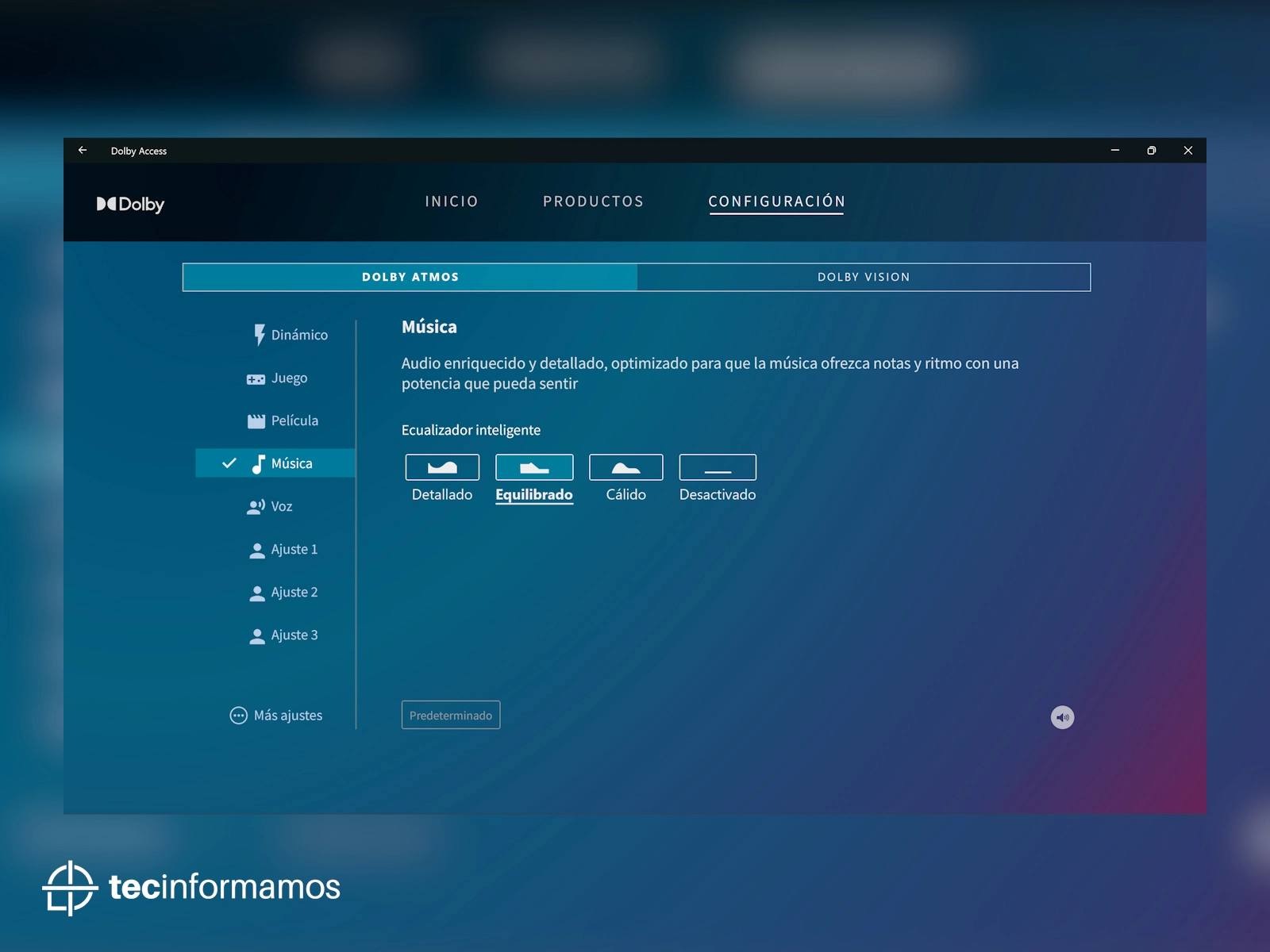This screenshot has height=952, width=1270.
Task: Go back using the title bar arrow
Action: click(83, 150)
